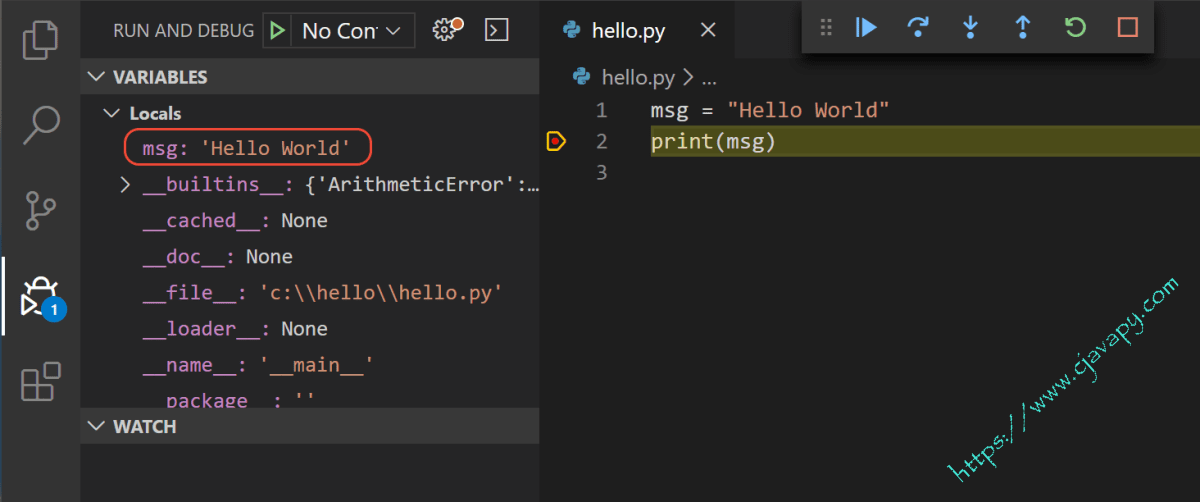Select the __cached__: None variable
Image resolution: width=1200 pixels, height=502 pixels.
point(234,221)
